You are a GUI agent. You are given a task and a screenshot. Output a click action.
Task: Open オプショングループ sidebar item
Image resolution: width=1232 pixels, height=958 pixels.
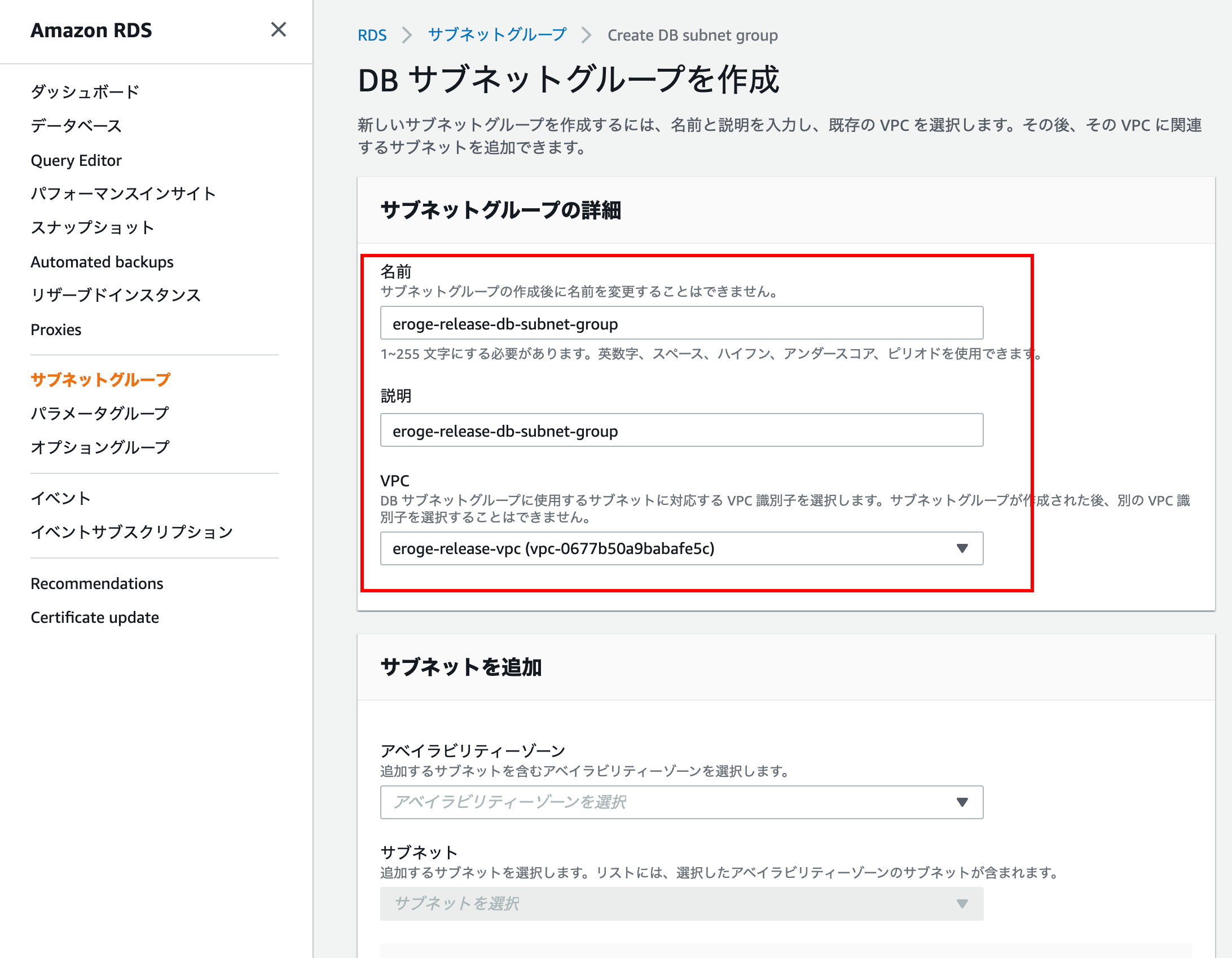[x=100, y=447]
